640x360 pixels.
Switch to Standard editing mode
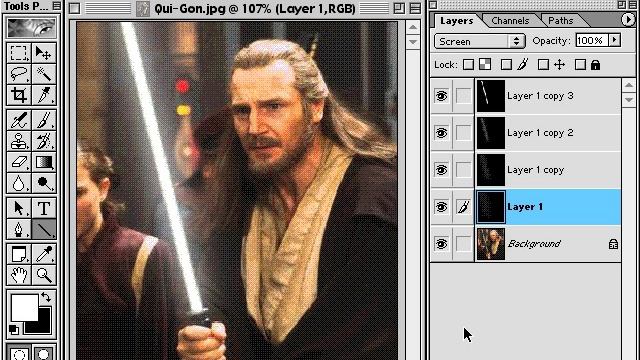(18, 354)
